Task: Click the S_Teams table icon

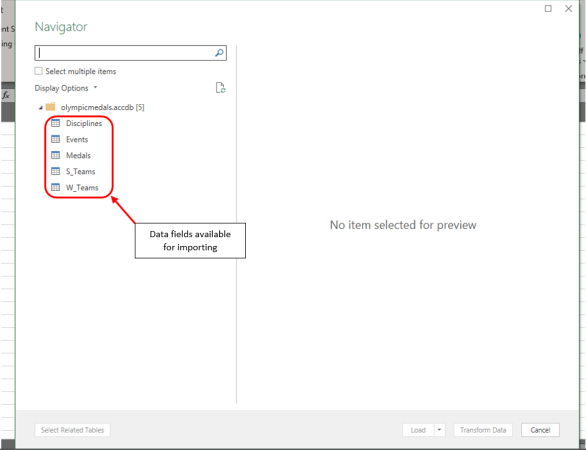Action: pyautogui.click(x=55, y=171)
